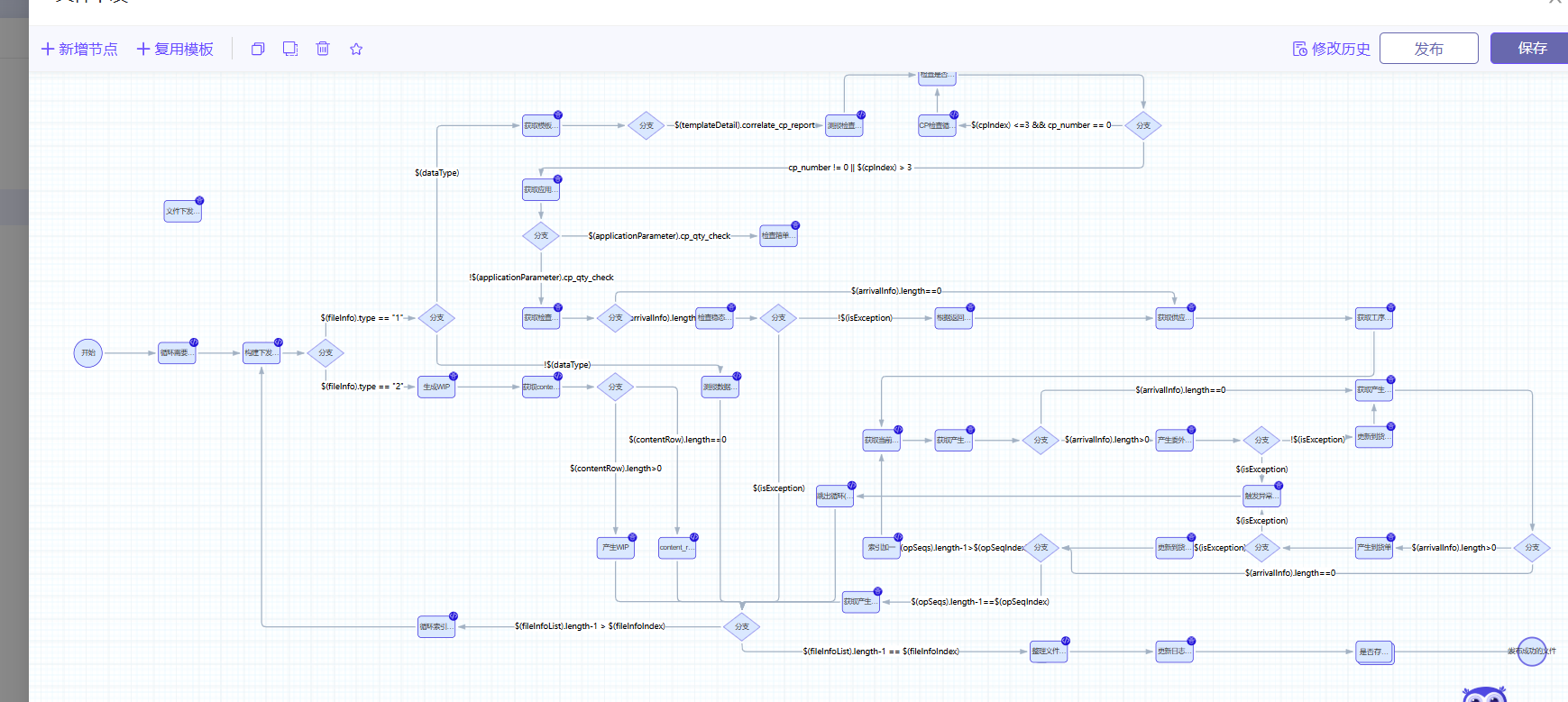This screenshot has height=702, width=1568.
Task: Click the paste icon beside the copy icon
Action: 290,49
